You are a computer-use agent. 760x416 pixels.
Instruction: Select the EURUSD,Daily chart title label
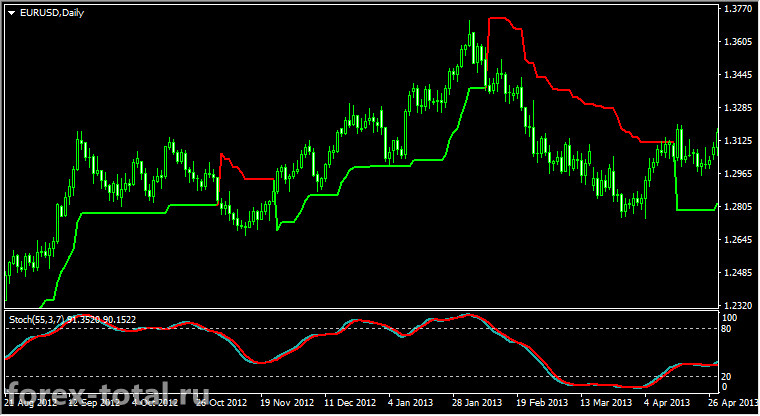(52, 13)
